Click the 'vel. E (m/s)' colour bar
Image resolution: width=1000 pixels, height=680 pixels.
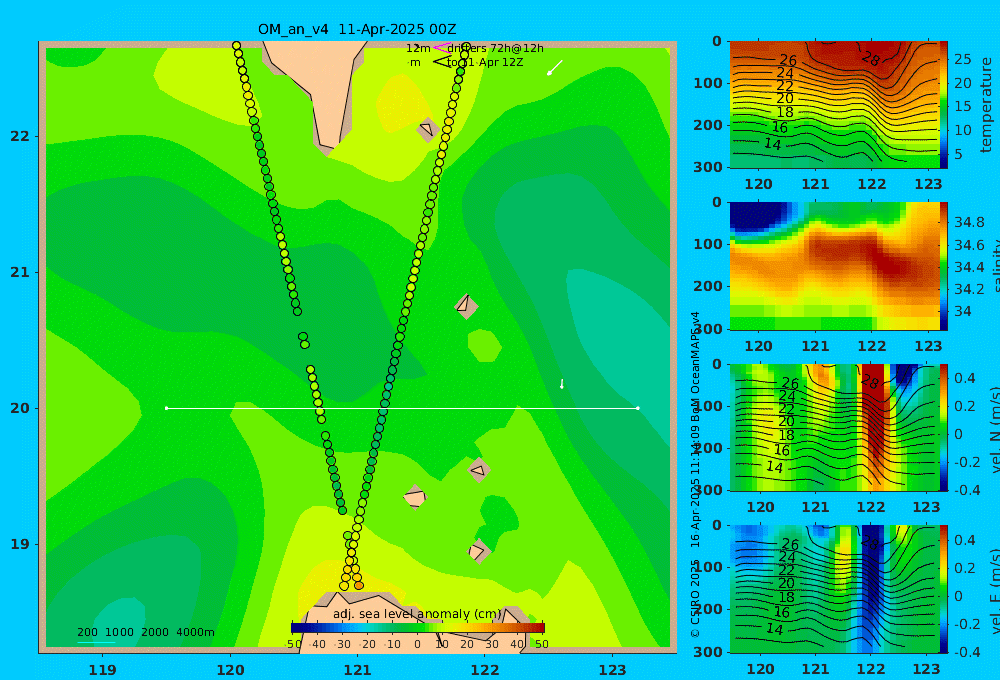[x=943, y=589]
